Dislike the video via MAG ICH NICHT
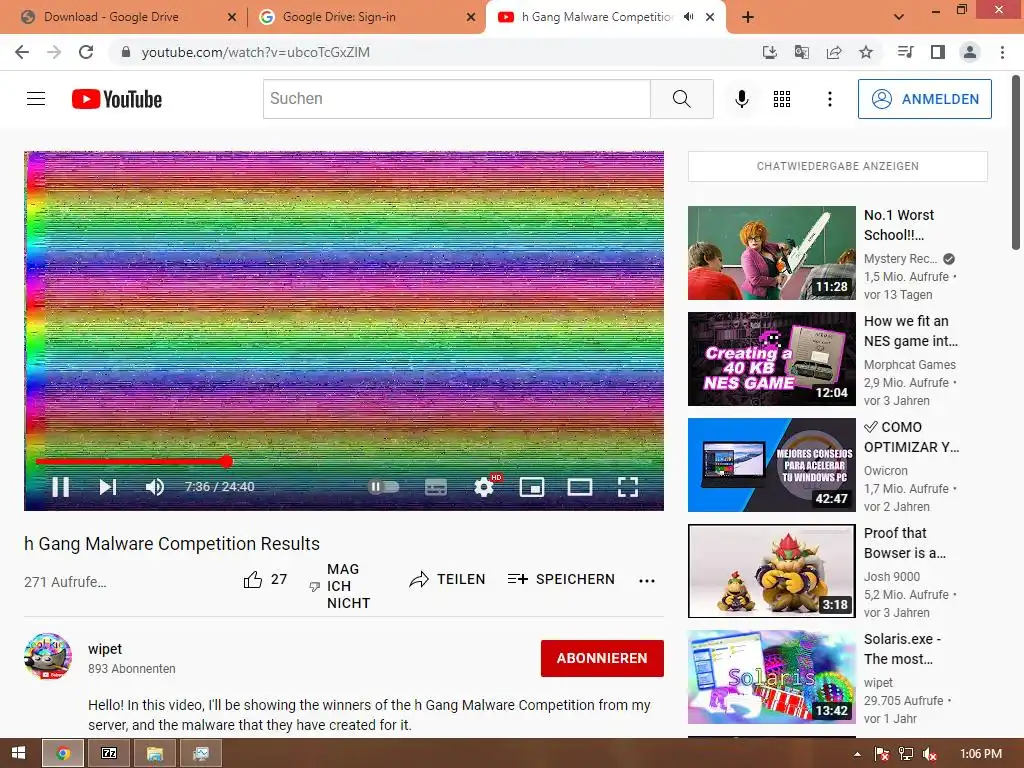 (x=339, y=586)
